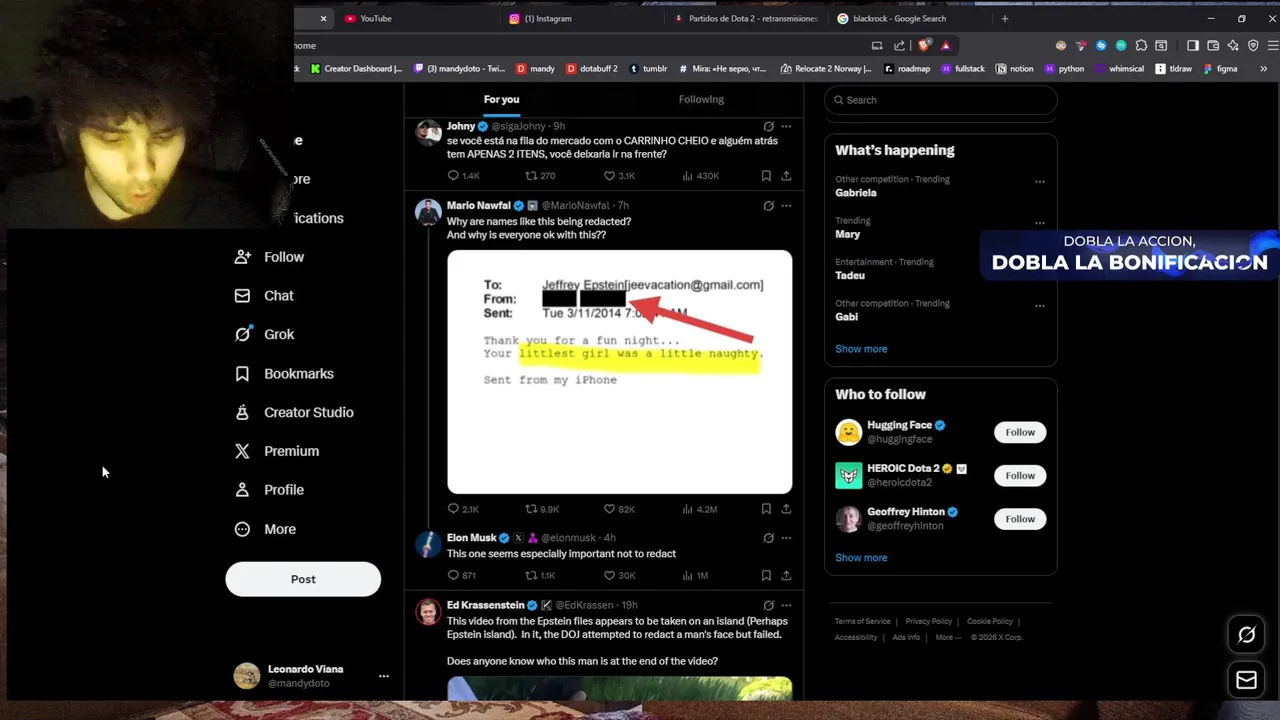Open Grok explain on Johny's post
The image size is (1280, 720).
768,126
